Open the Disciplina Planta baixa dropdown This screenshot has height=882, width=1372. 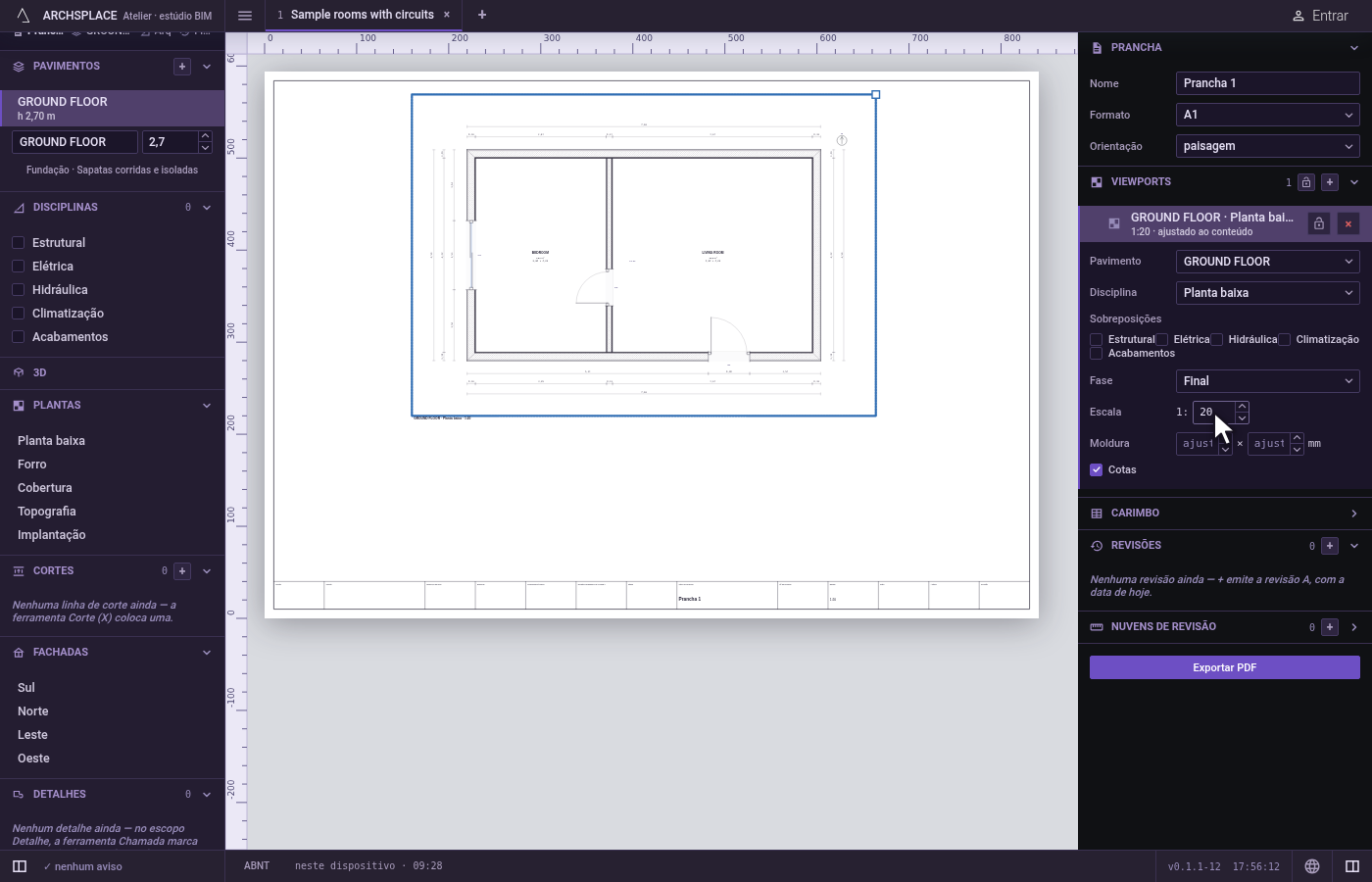pyautogui.click(x=1267, y=293)
